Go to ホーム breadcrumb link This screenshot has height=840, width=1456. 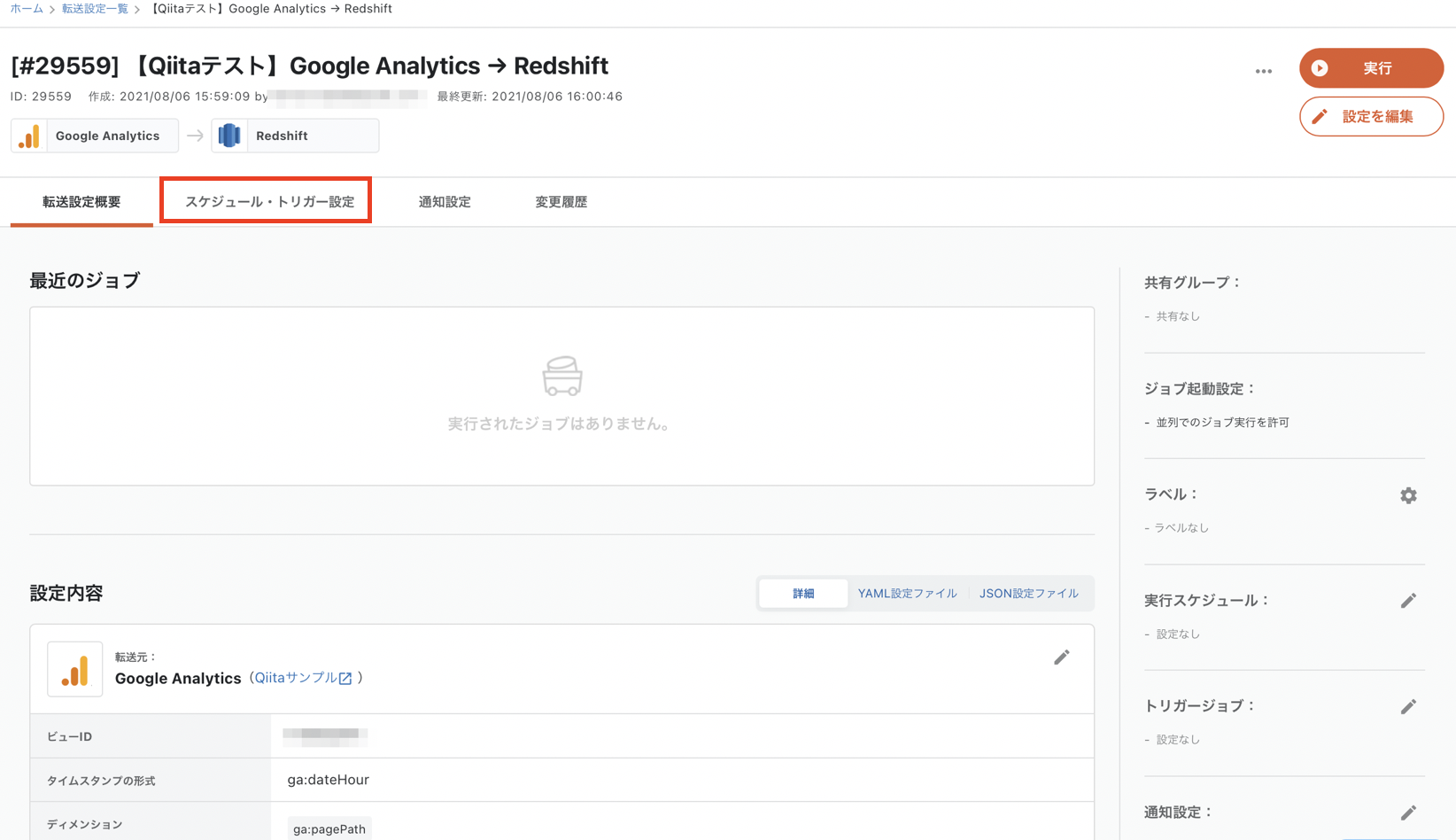tap(27, 9)
